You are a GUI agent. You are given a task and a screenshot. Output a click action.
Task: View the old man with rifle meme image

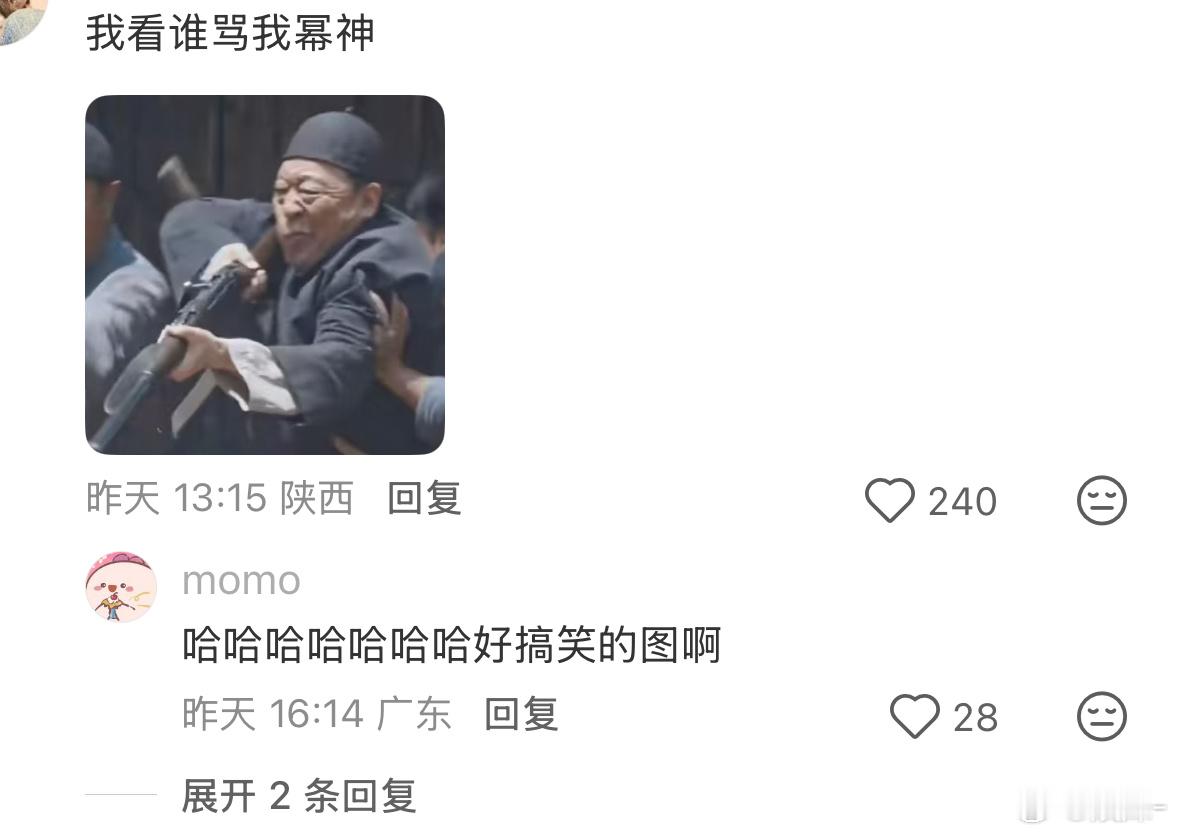(265, 274)
